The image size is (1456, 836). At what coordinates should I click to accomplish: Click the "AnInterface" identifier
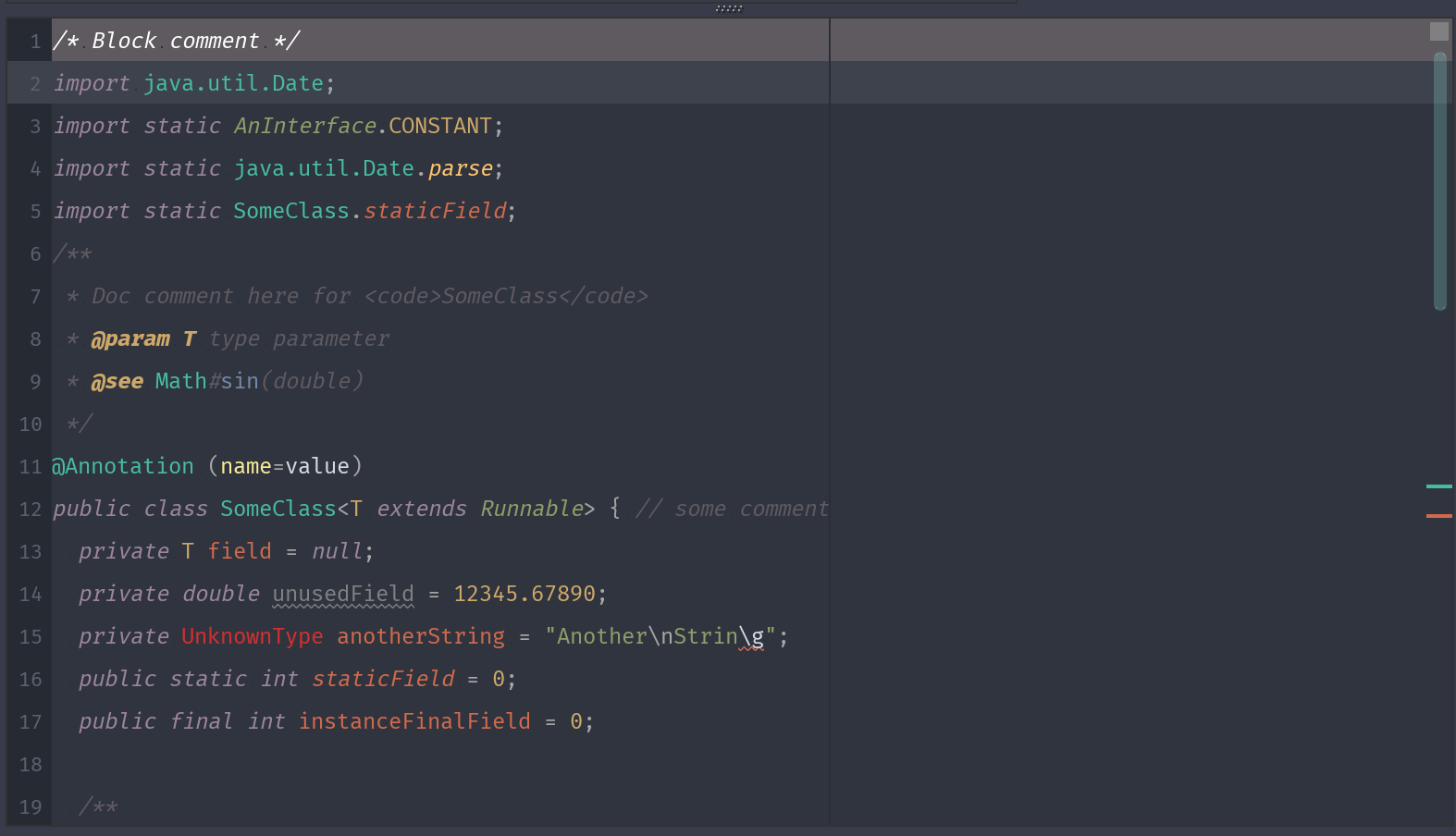point(304,126)
